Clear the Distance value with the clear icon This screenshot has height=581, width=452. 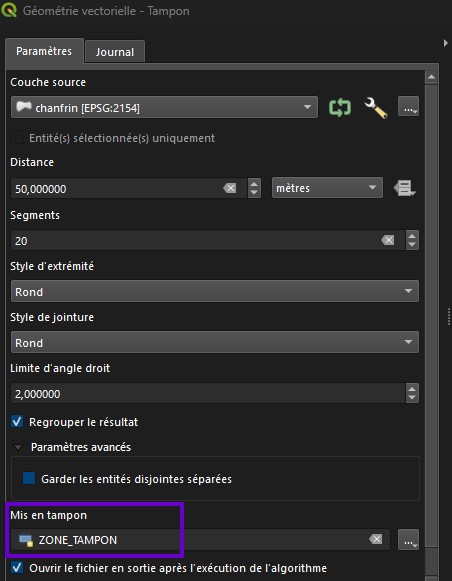[230, 188]
